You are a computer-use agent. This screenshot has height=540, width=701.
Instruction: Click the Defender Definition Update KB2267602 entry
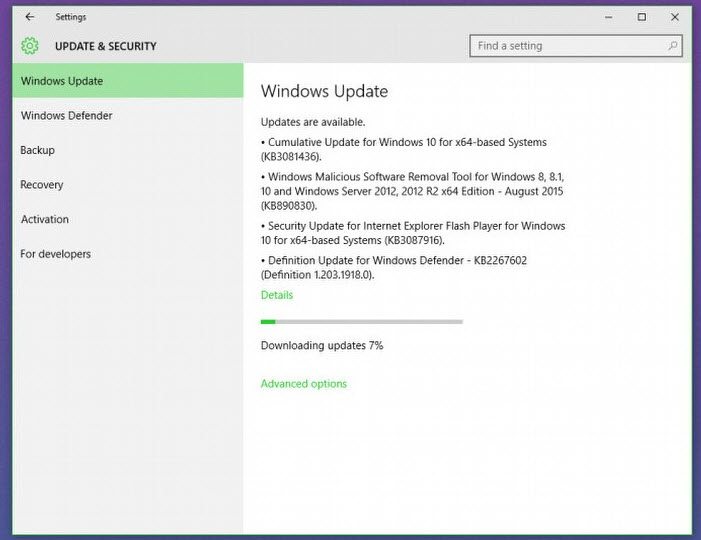click(394, 267)
